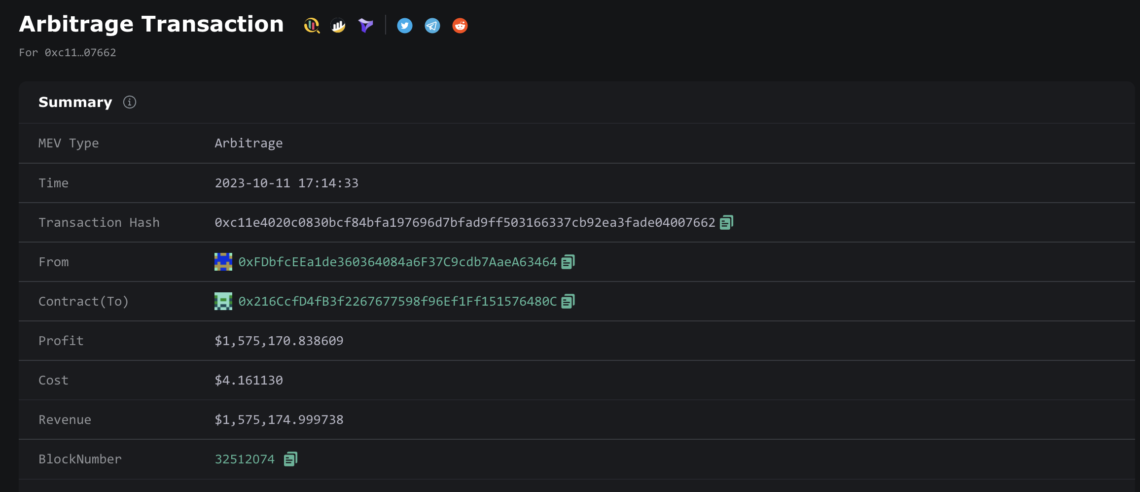Image resolution: width=1140 pixels, height=492 pixels.
Task: Share the transaction via Telegram icon
Action: click(433, 25)
